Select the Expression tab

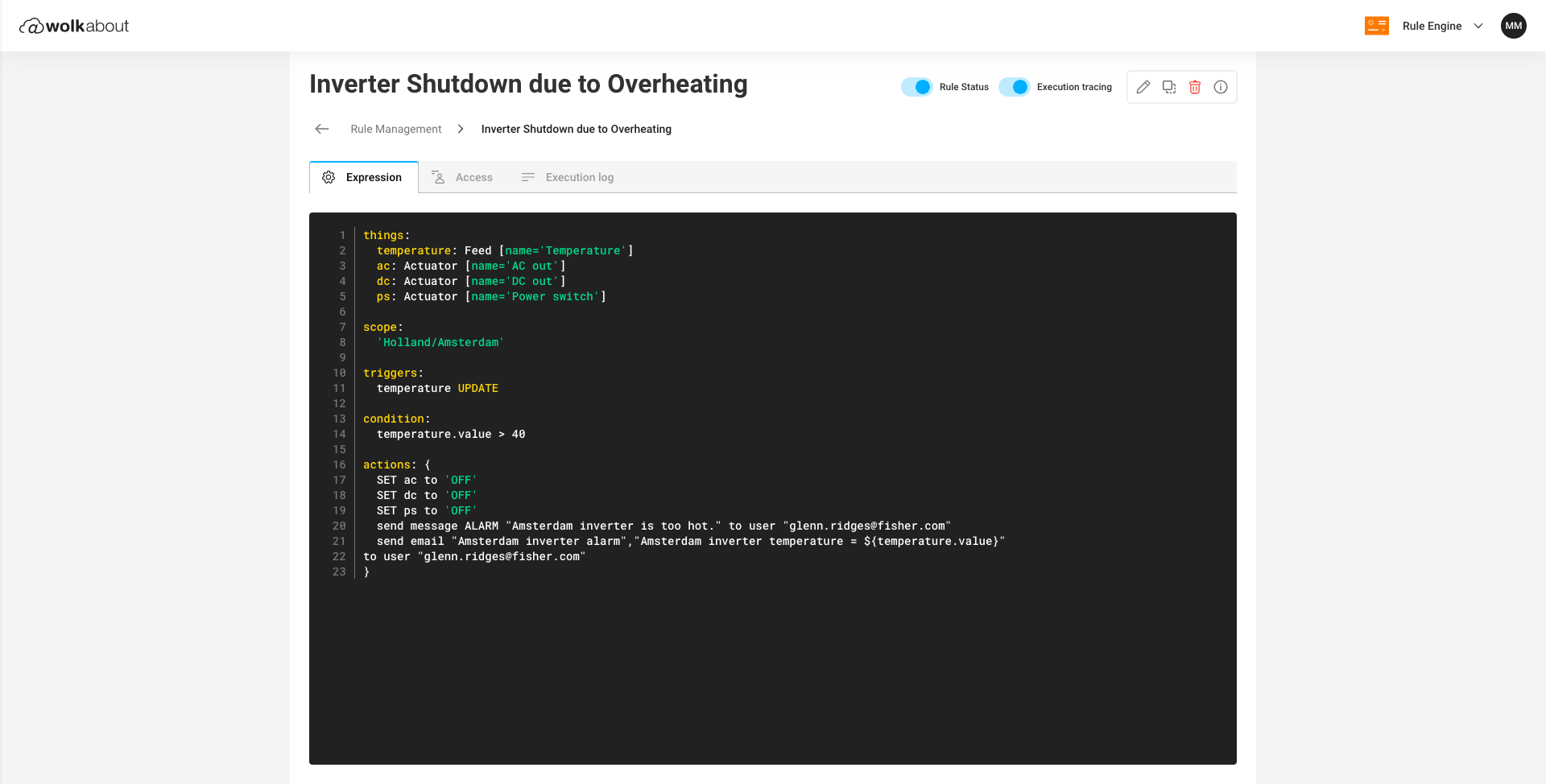point(364,177)
